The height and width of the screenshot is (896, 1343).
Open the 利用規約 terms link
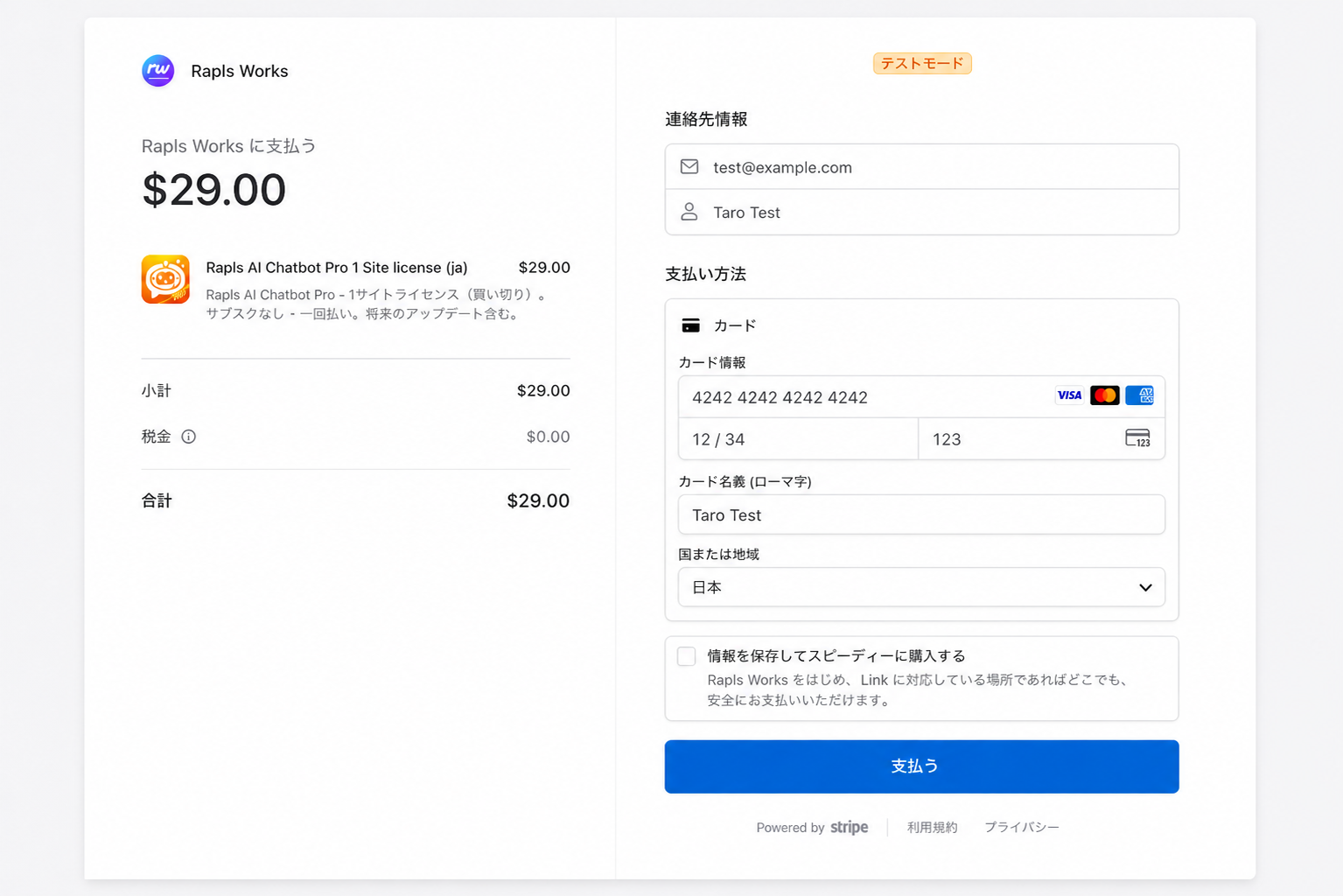click(x=933, y=827)
